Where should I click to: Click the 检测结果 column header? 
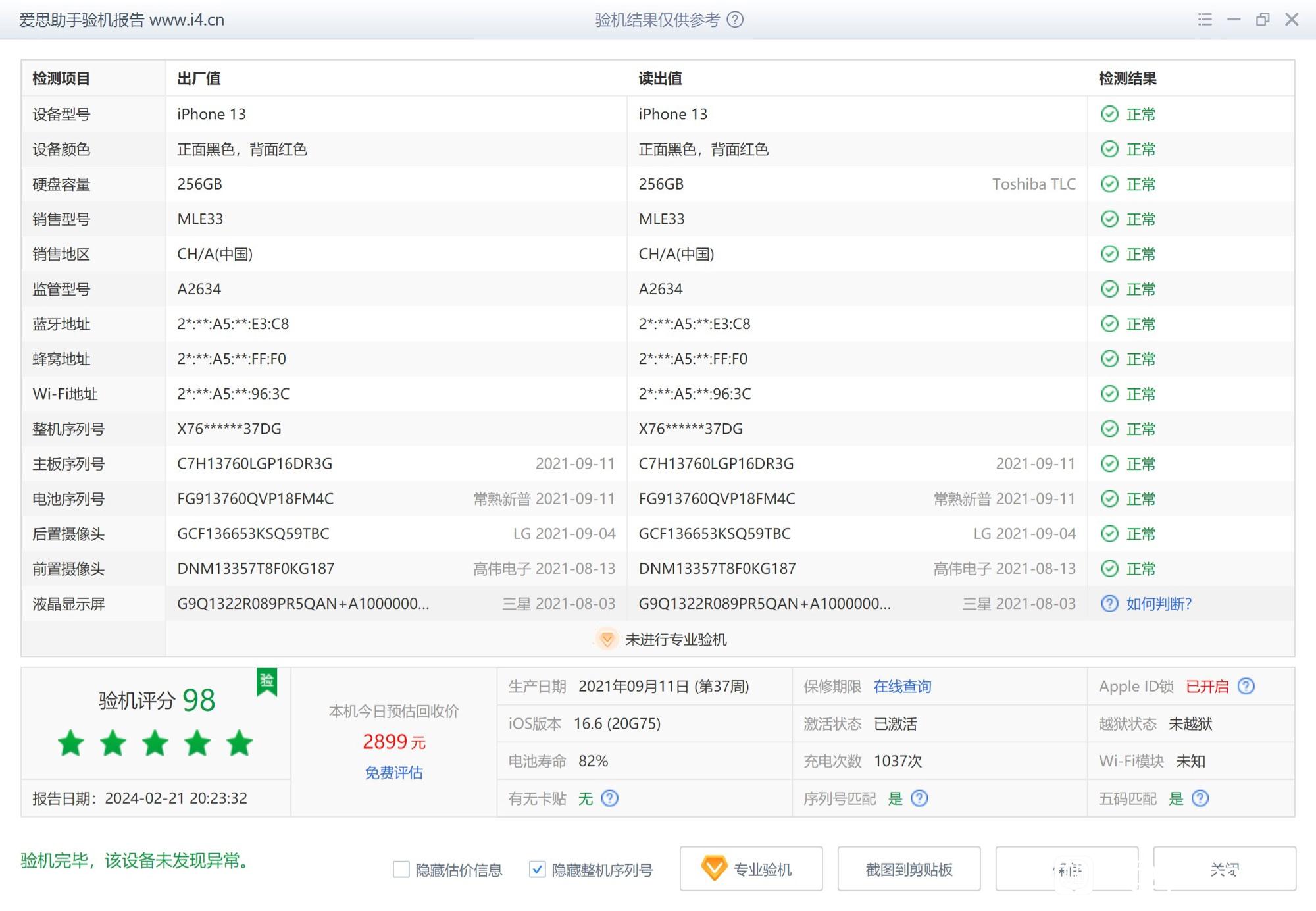pyautogui.click(x=1128, y=78)
